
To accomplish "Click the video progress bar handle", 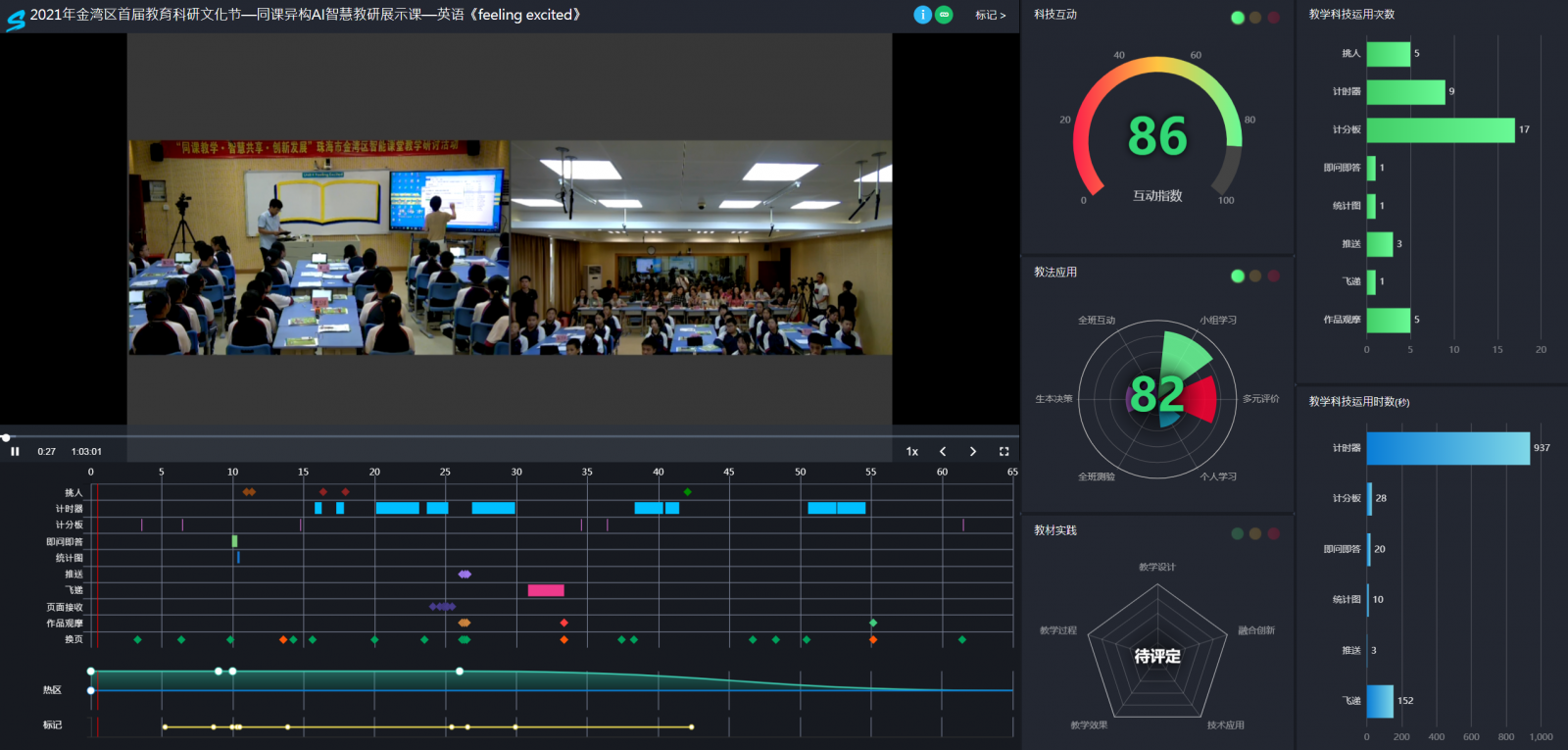I will (x=6, y=437).
